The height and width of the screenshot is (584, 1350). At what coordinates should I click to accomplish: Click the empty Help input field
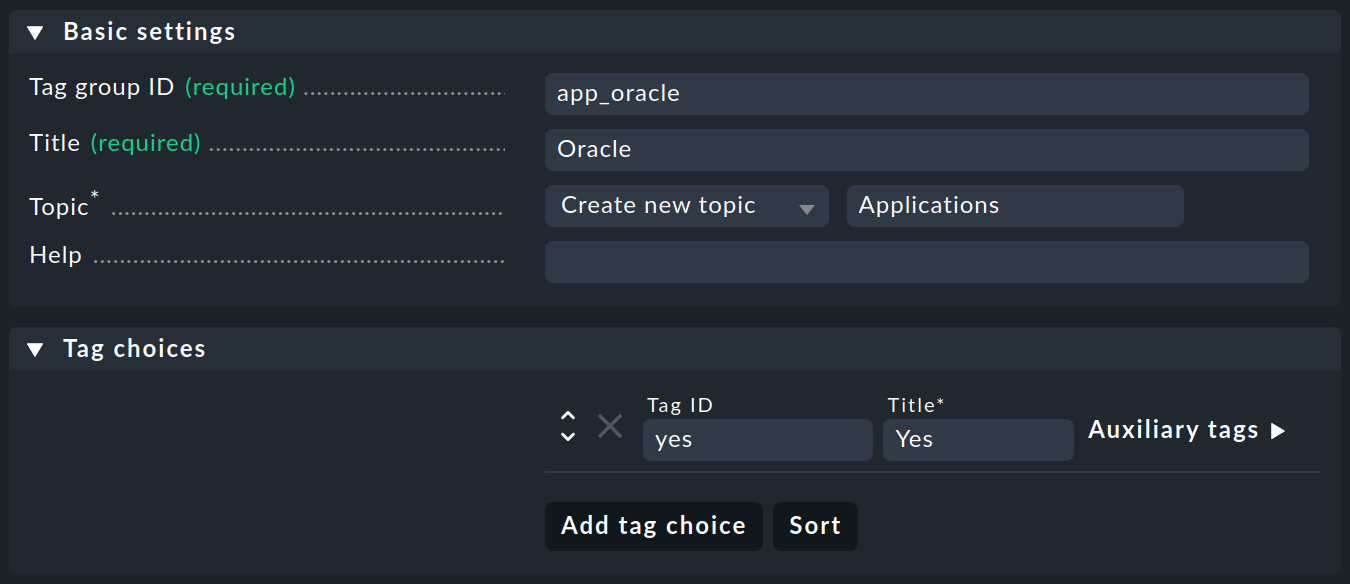927,261
